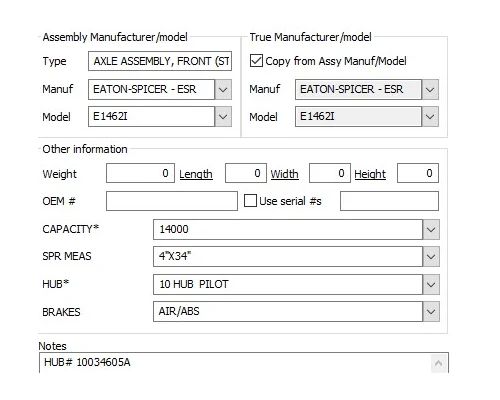Click the Notes scroll up arrow
Viewport: 500px width, 400px height.
439,363
